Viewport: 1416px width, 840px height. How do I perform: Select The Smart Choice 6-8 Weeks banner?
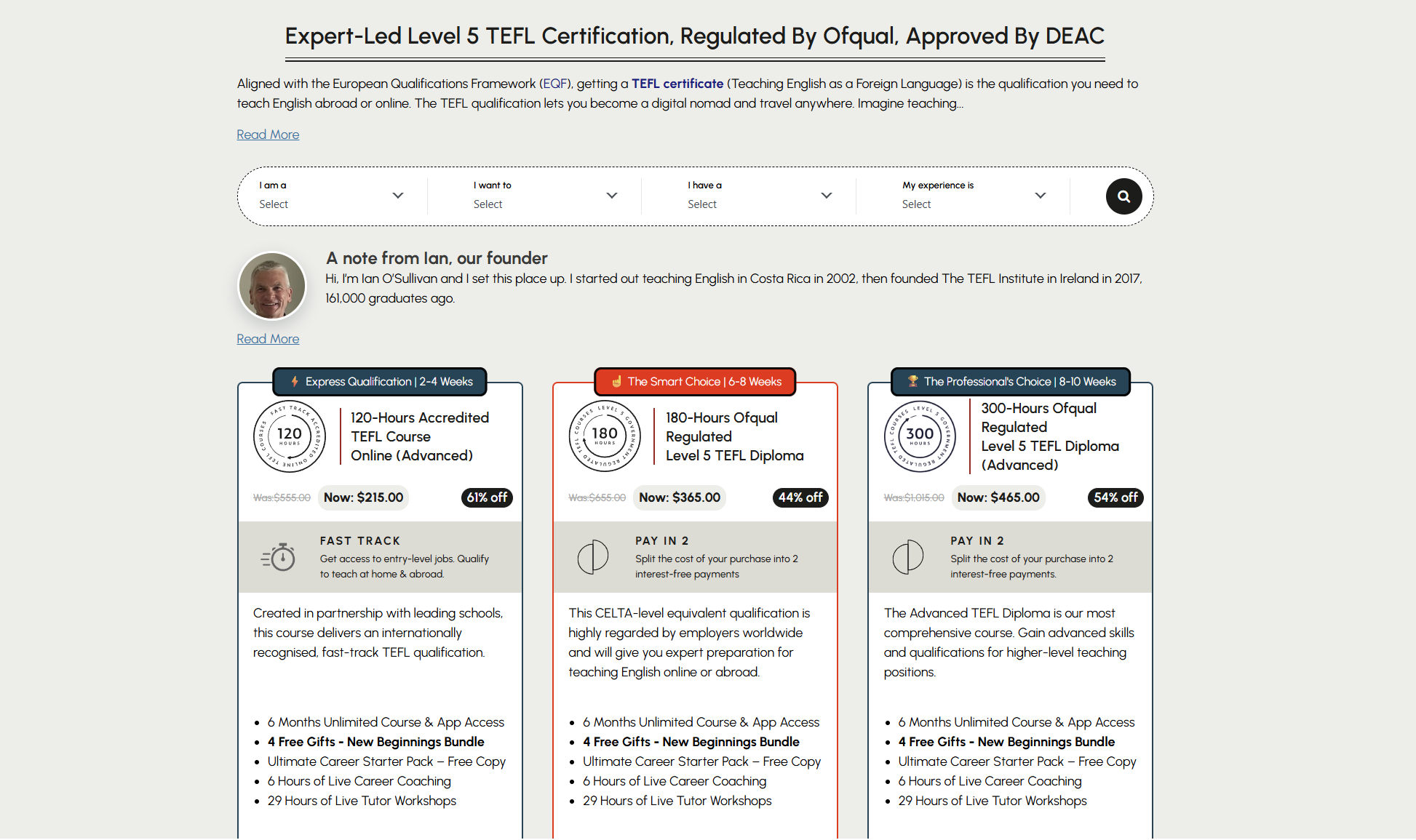695,381
